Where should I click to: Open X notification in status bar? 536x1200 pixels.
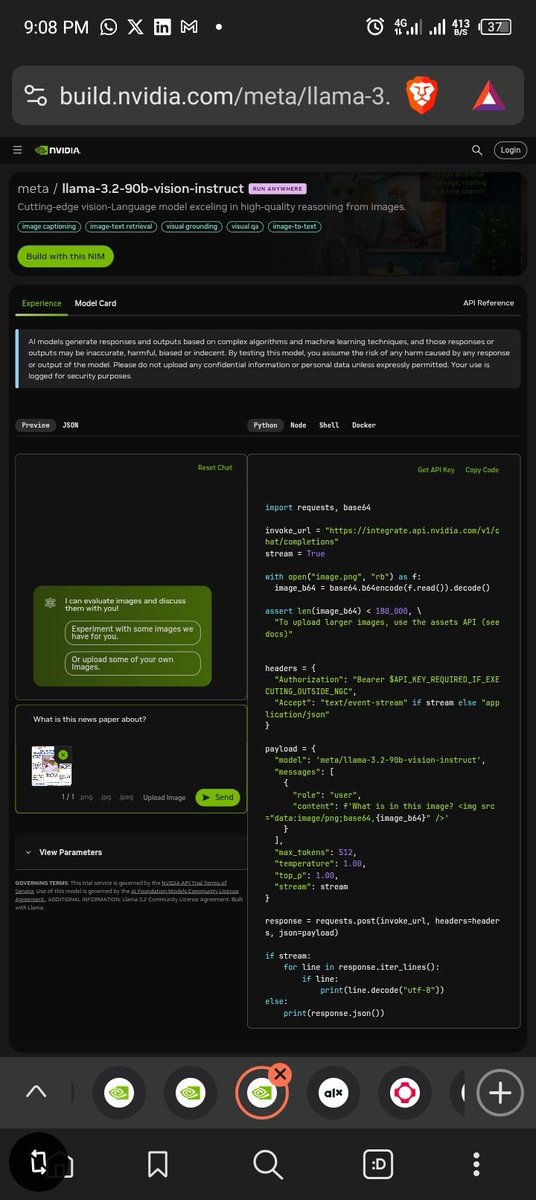click(x=135, y=27)
